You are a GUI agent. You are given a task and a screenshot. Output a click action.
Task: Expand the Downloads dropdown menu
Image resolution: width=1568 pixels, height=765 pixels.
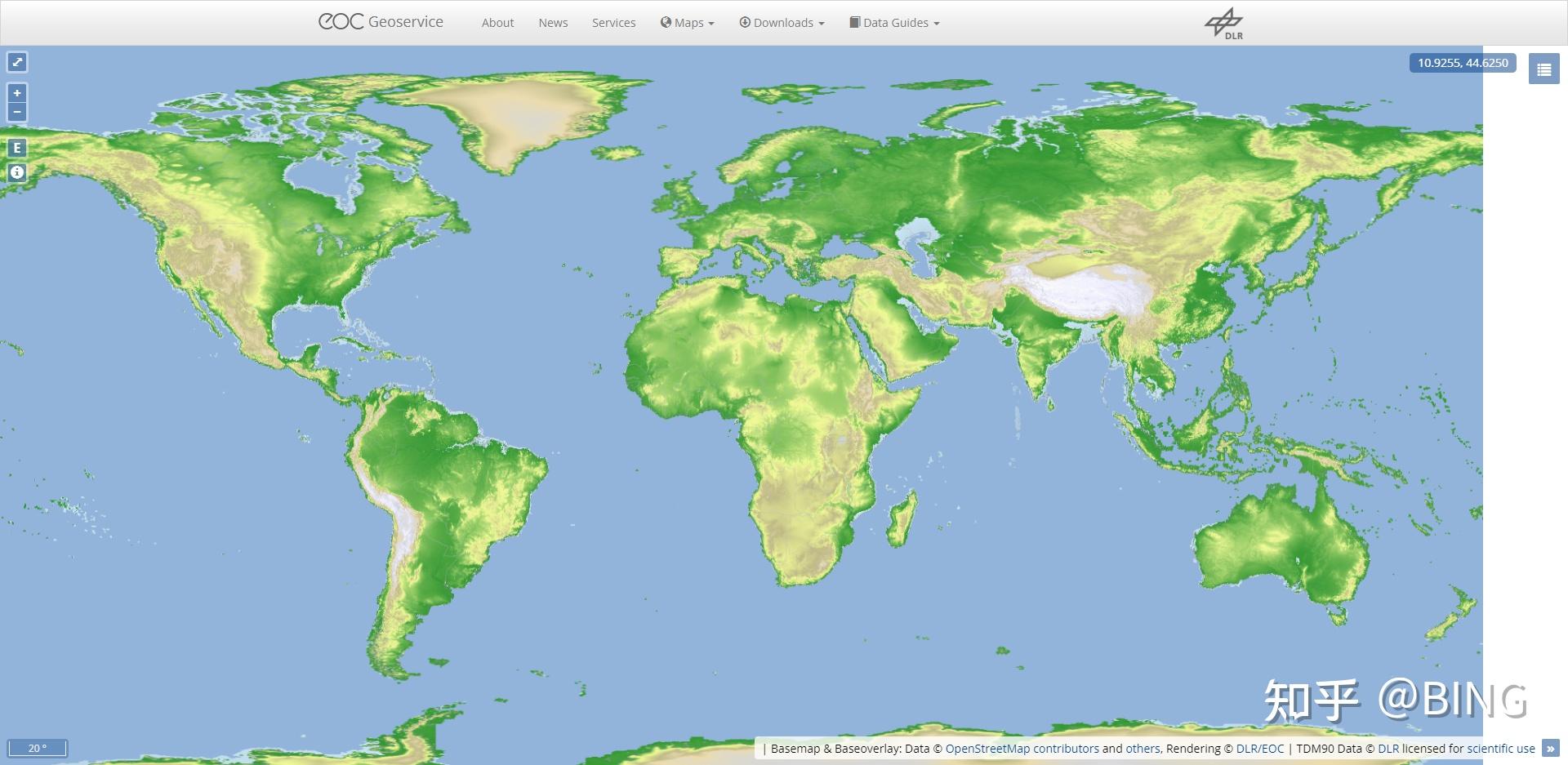coord(782,23)
